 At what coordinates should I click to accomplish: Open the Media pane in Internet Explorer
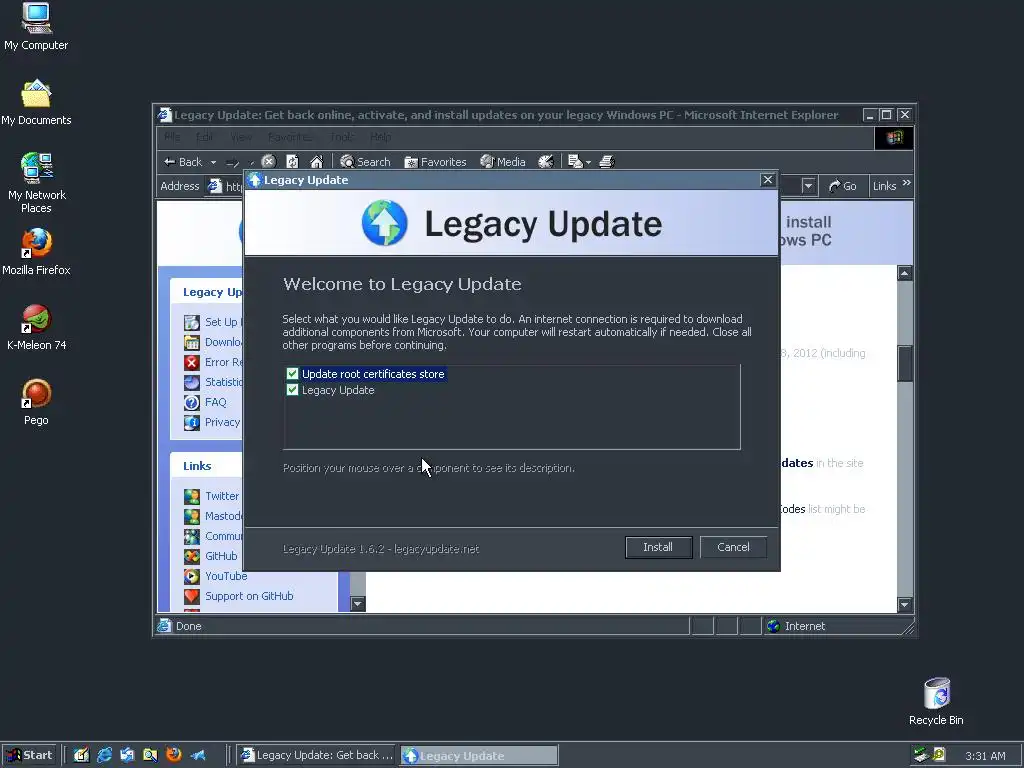[503, 161]
